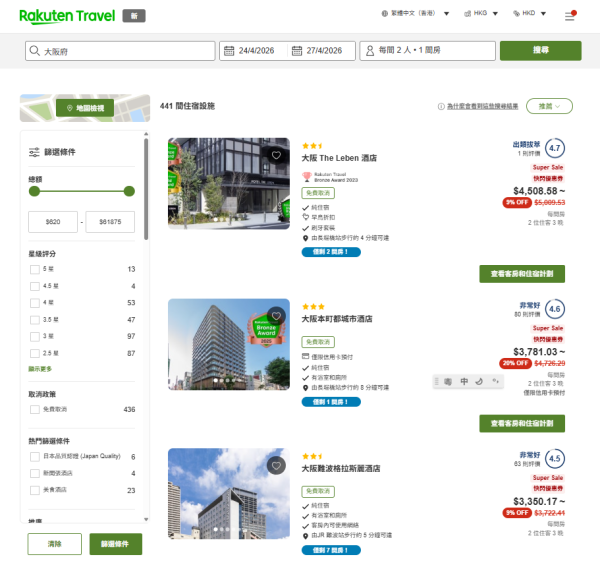Click the 僅剩 7 間房 badge
Image resolution: width=600 pixels, height=561 pixels.
point(331,550)
